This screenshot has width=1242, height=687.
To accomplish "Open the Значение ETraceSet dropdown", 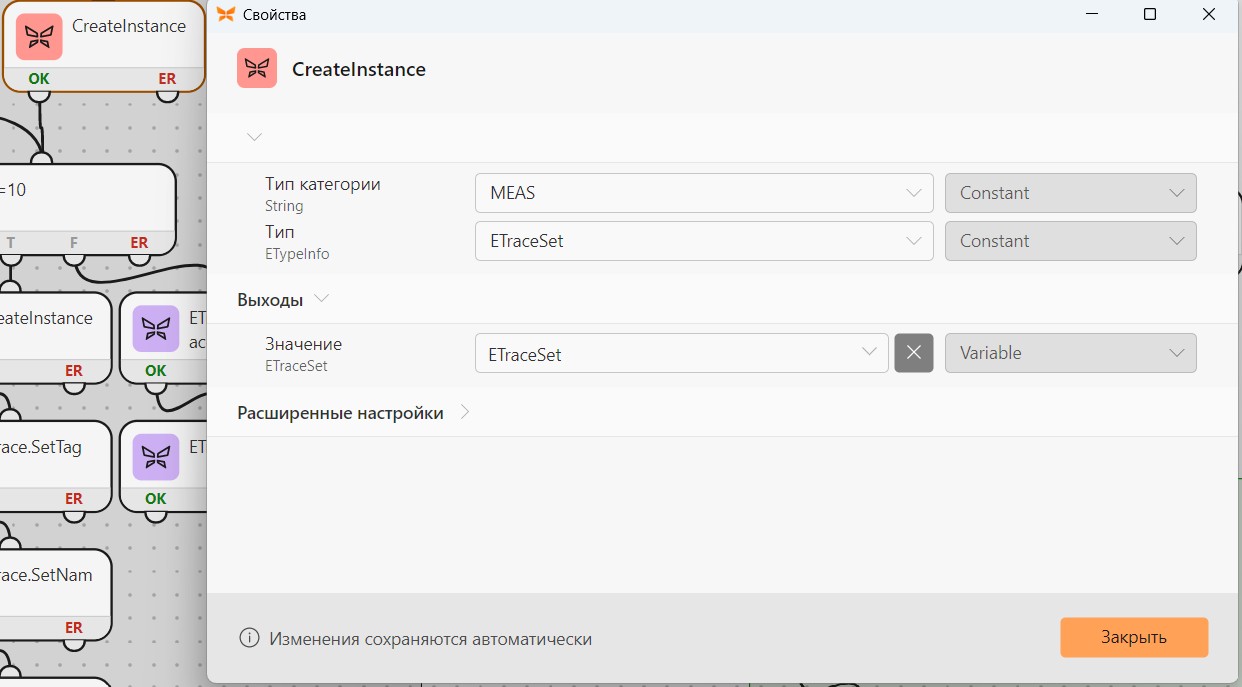I will pos(681,353).
